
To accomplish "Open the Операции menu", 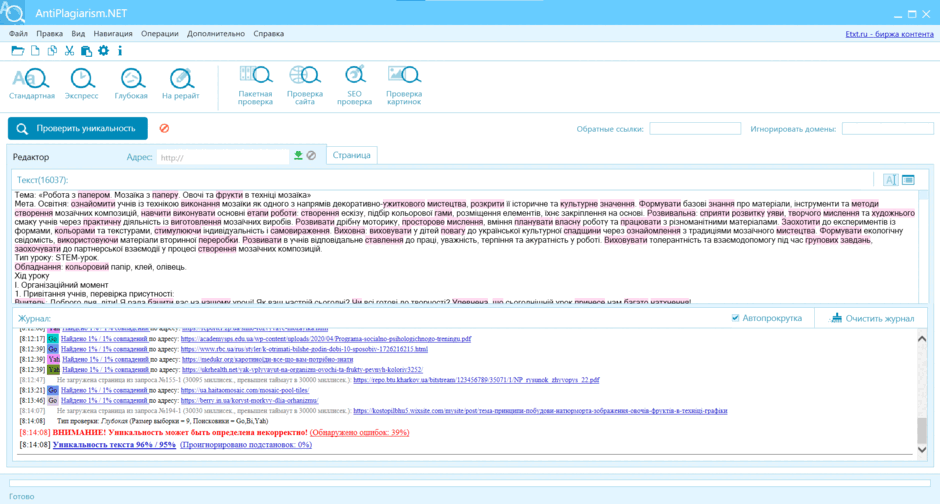I will click(159, 34).
